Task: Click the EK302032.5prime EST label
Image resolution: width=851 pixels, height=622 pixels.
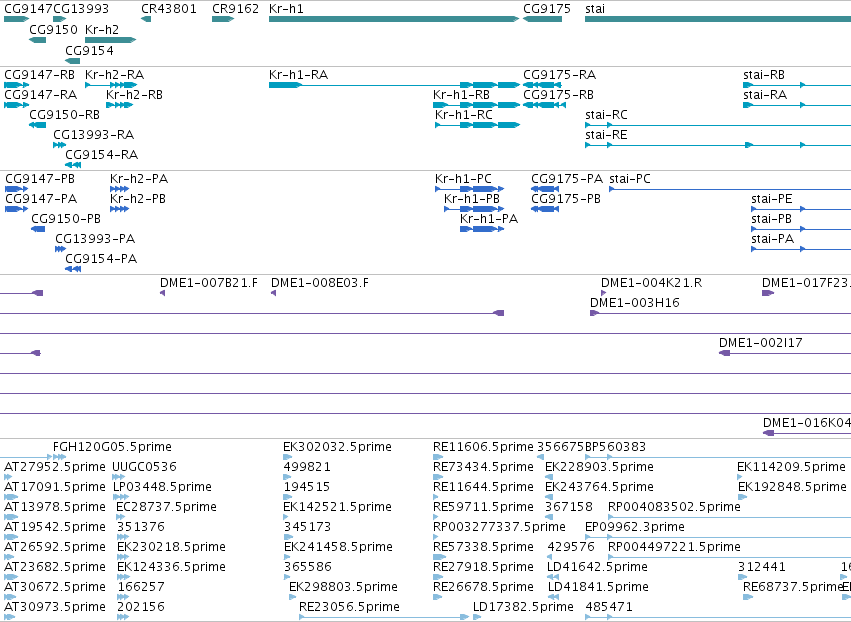Action: pos(338,447)
